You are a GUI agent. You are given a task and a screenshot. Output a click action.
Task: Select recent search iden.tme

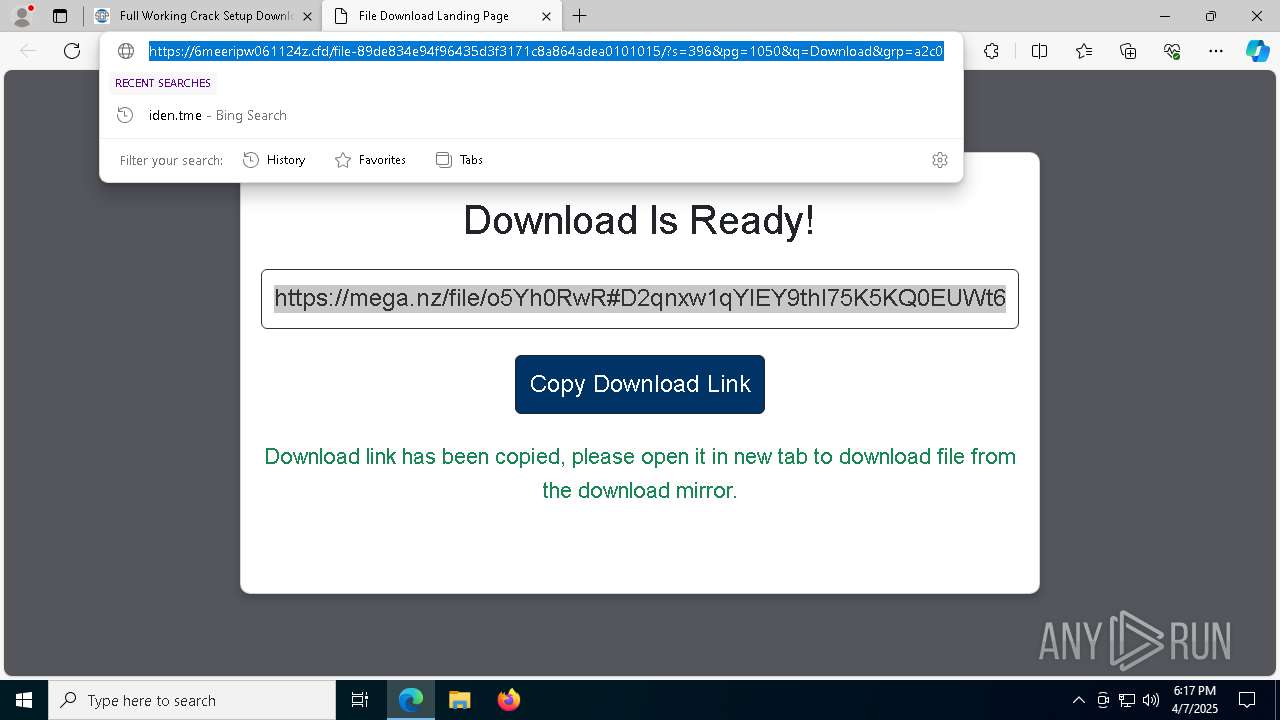(531, 115)
